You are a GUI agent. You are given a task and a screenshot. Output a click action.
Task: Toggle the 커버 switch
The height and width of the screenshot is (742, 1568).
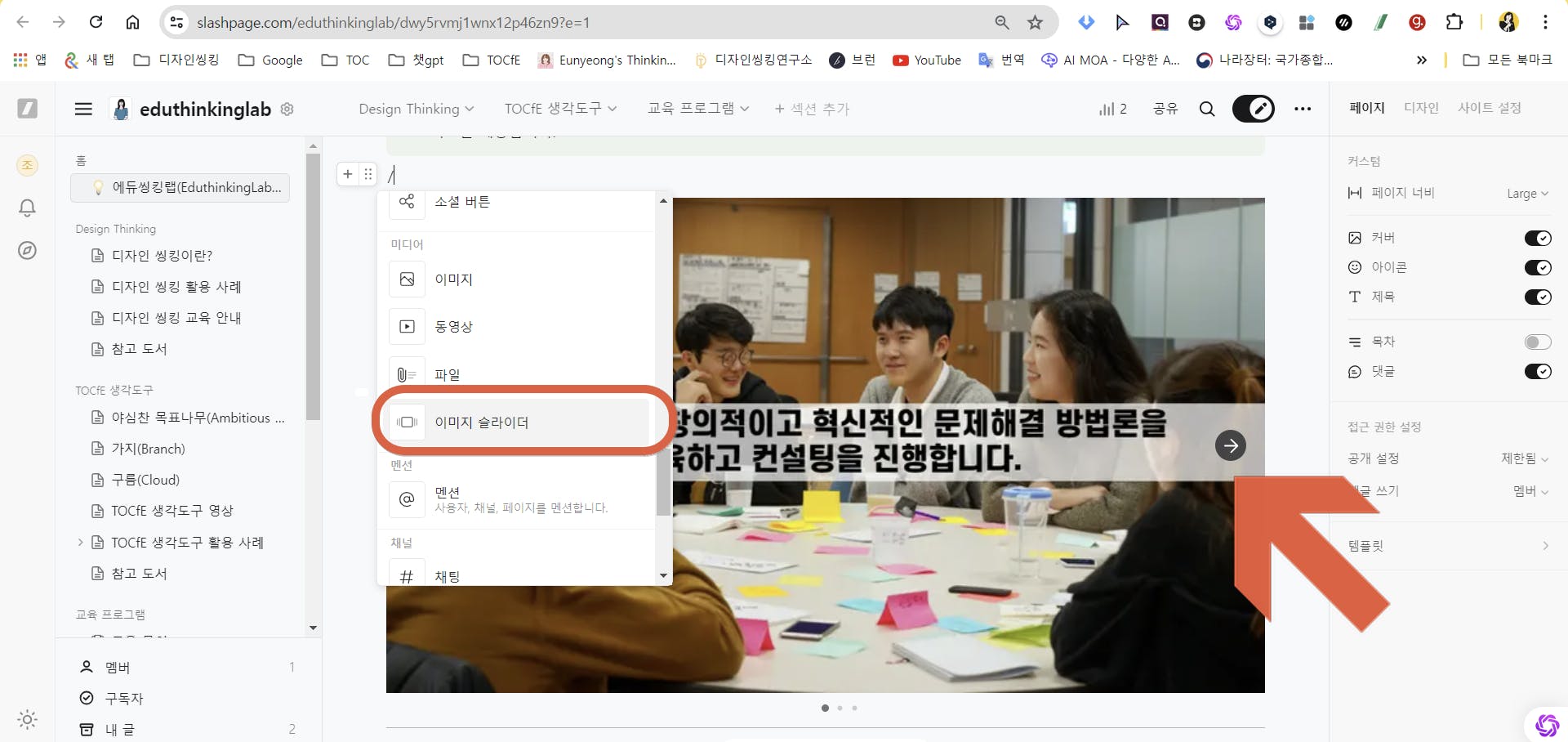tap(1538, 238)
